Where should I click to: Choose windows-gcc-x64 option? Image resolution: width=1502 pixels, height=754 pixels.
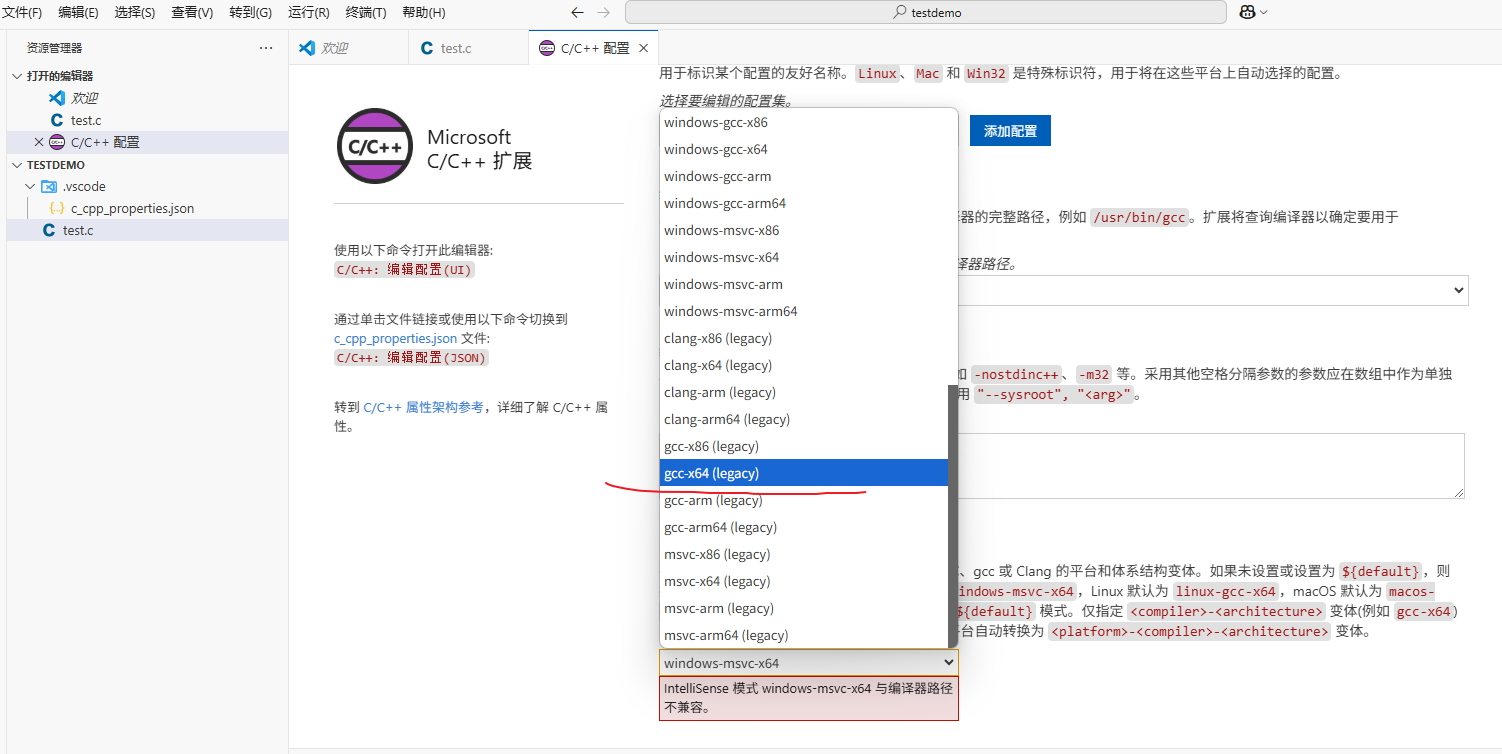(804, 149)
